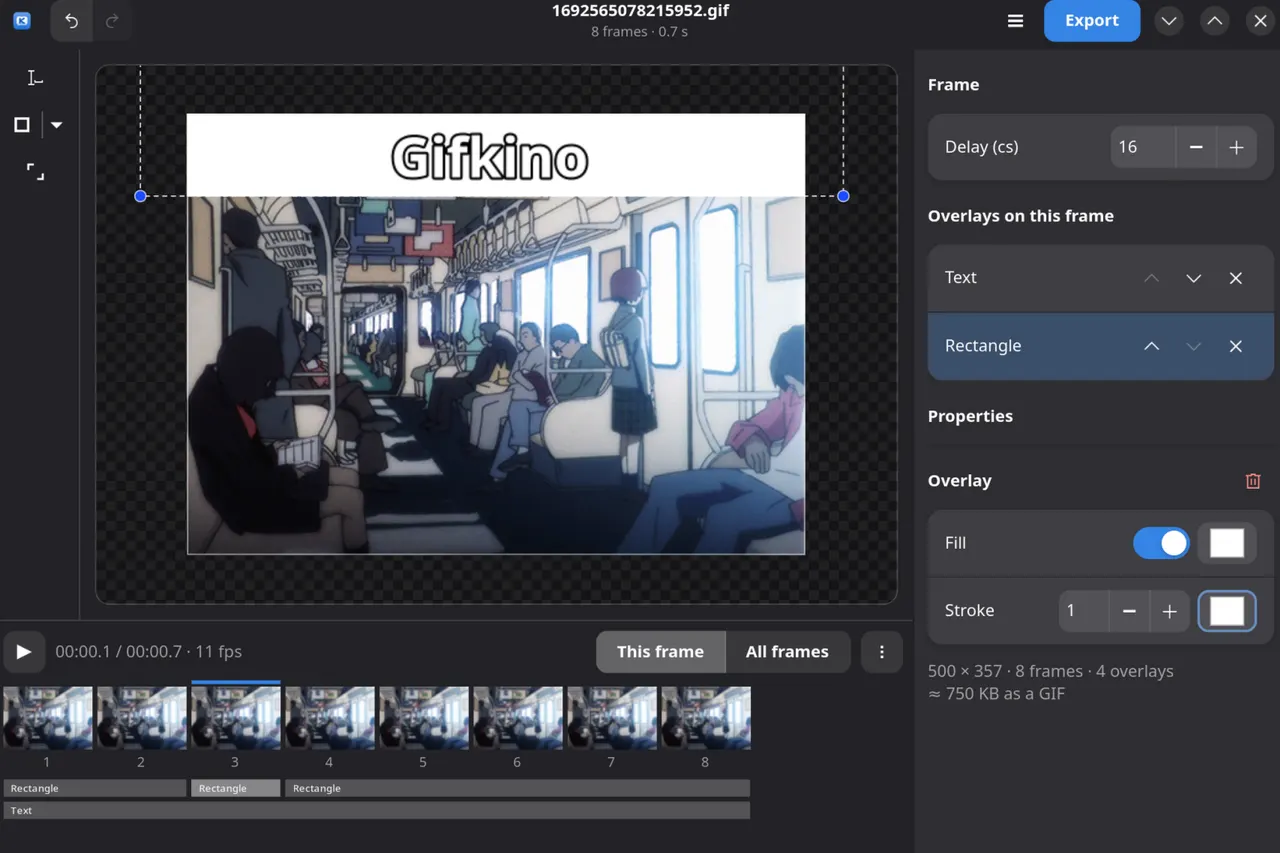Move the Rectangle overlay down
Image resolution: width=1280 pixels, height=853 pixels.
click(1194, 346)
